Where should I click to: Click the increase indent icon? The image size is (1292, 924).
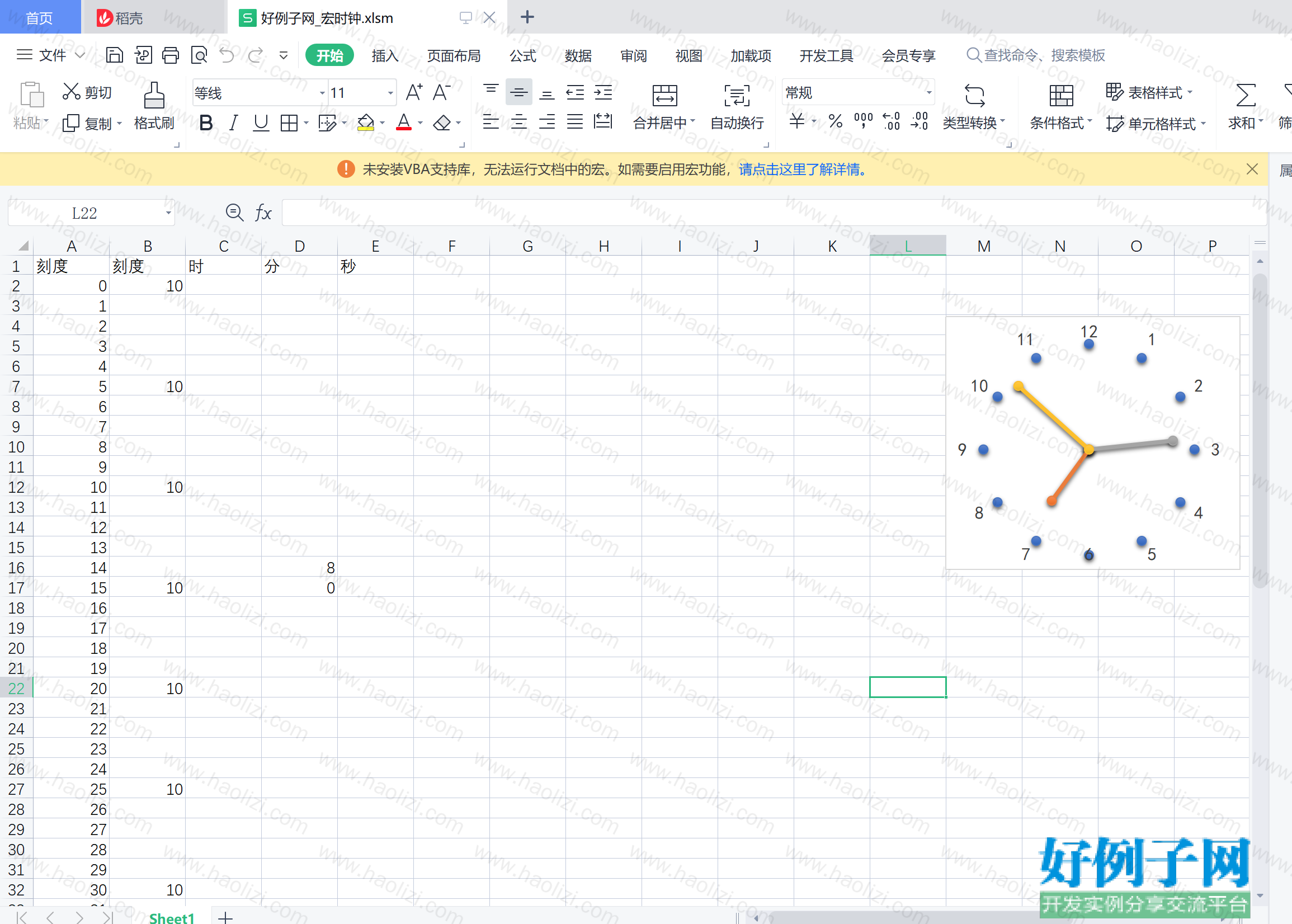tap(603, 92)
